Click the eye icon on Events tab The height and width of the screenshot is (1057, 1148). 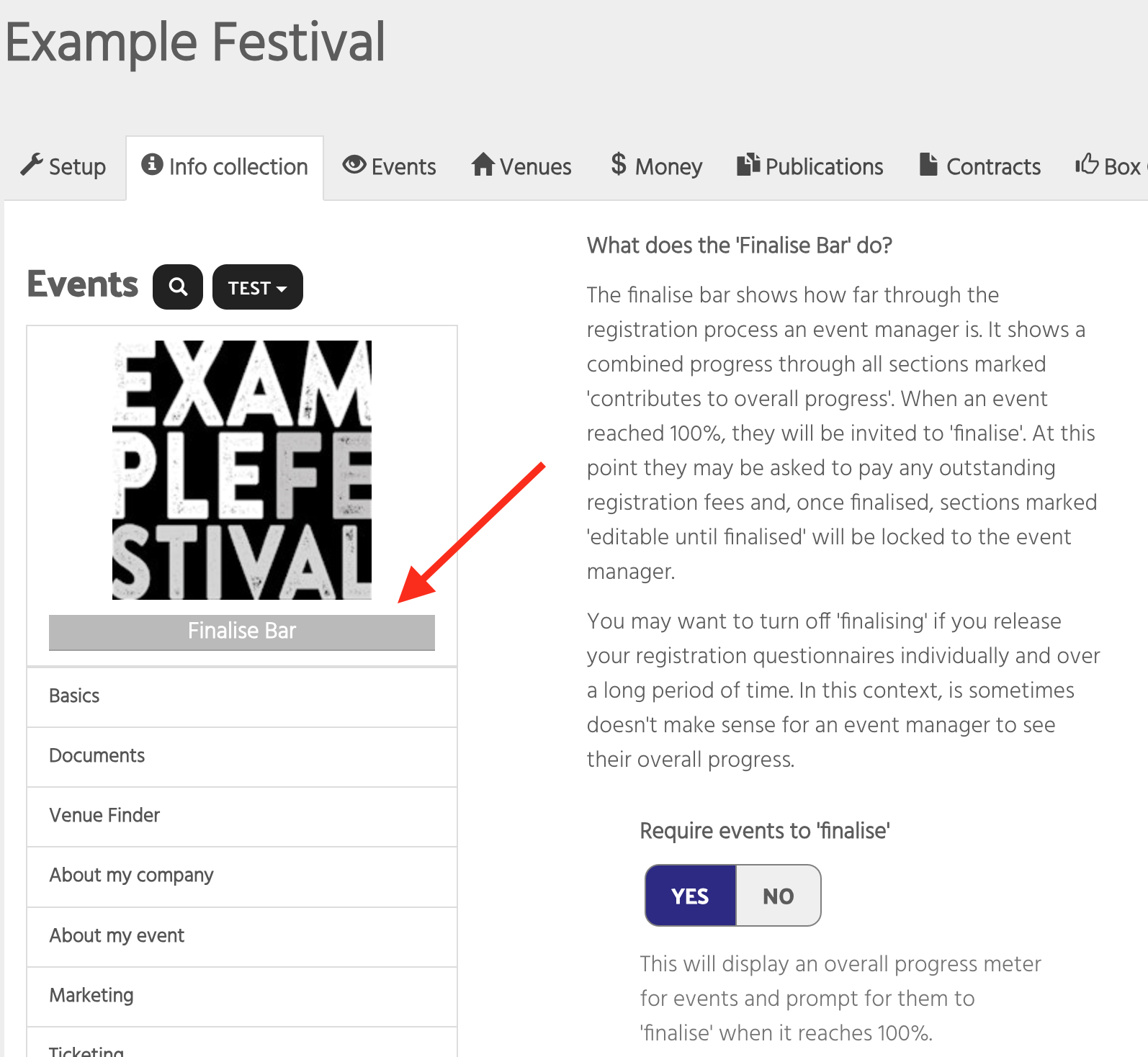coord(354,165)
